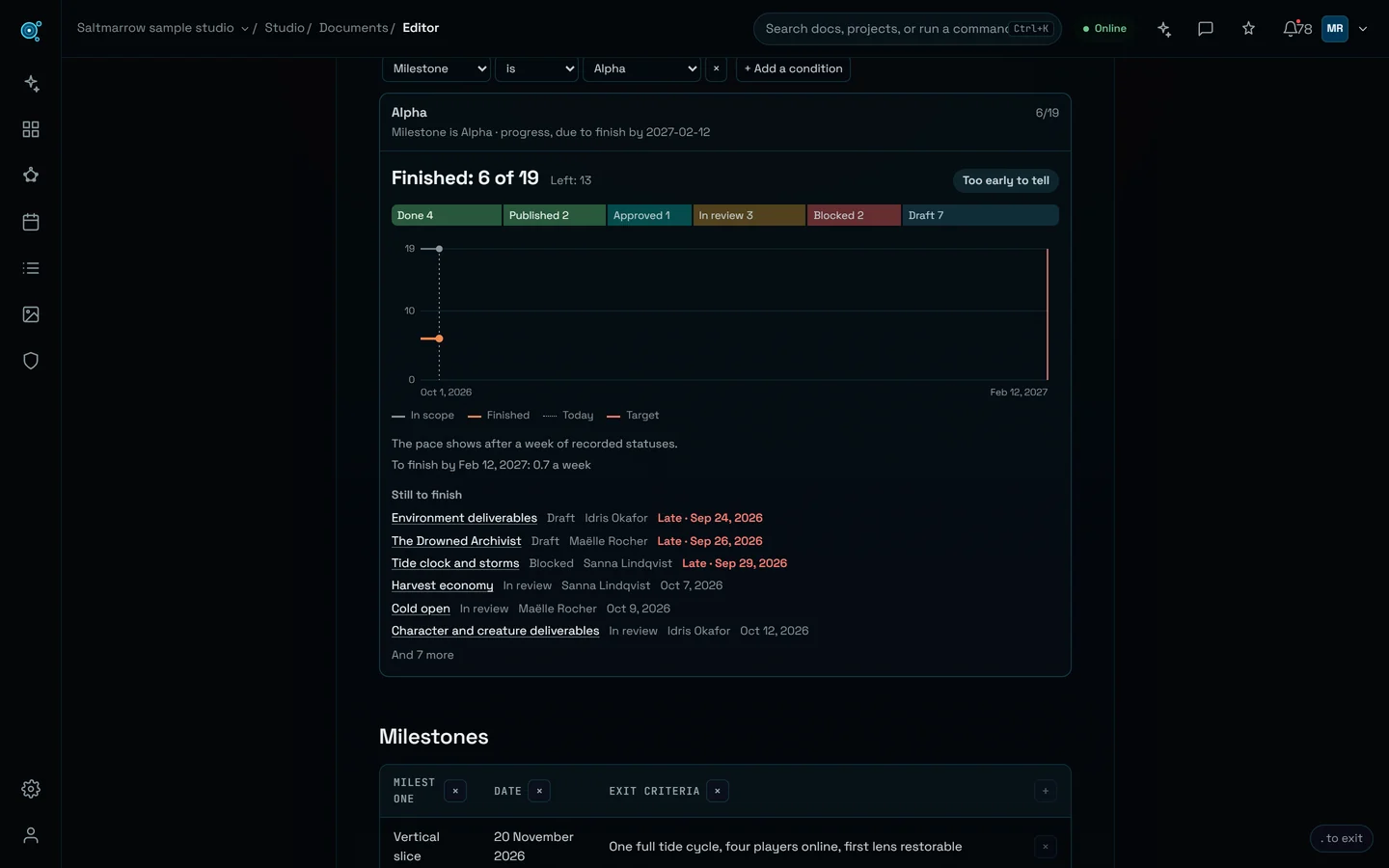Click the star favorite icon in top bar

tap(1248, 29)
